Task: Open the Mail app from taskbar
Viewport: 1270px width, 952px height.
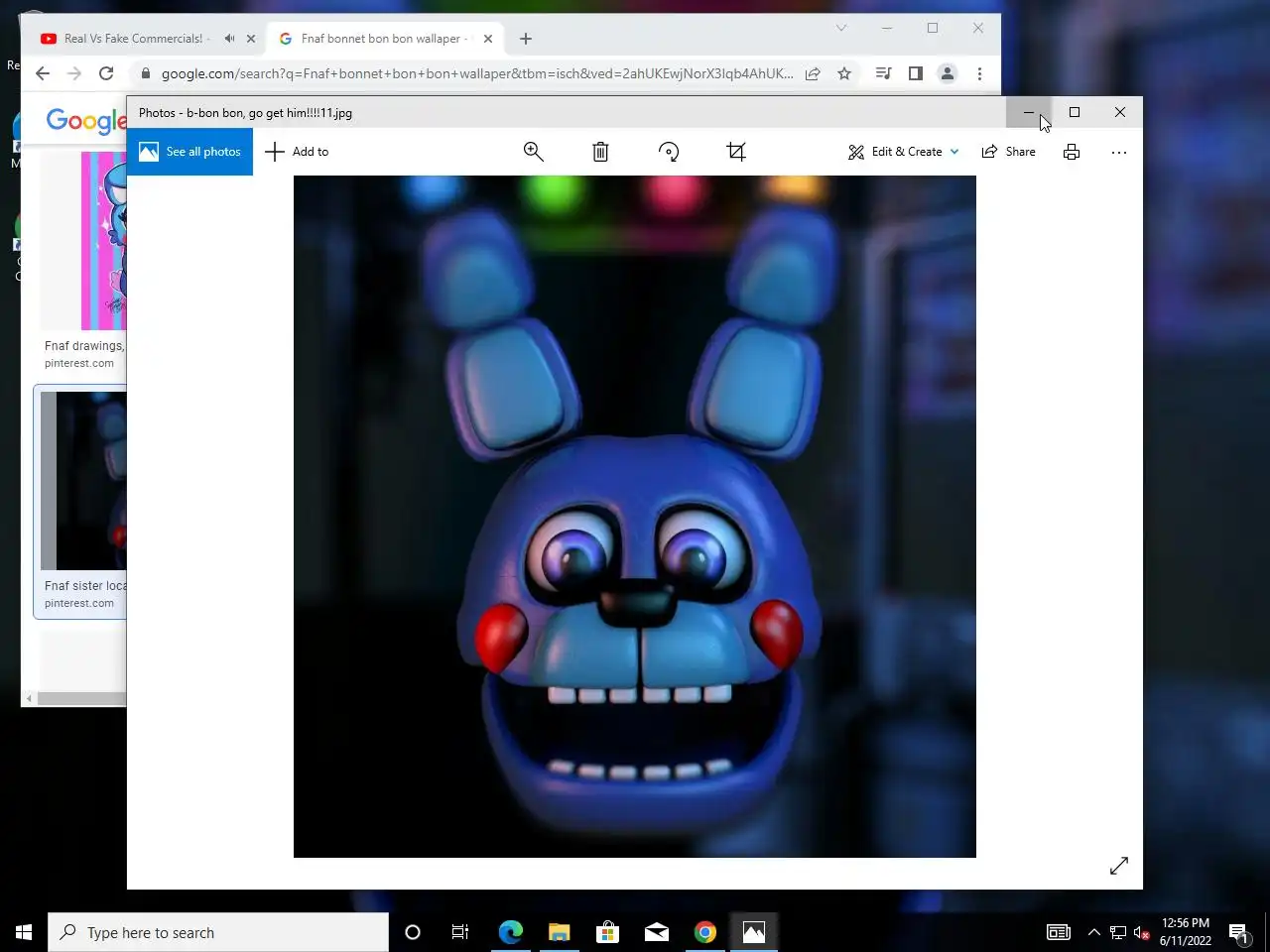Action: tap(657, 932)
